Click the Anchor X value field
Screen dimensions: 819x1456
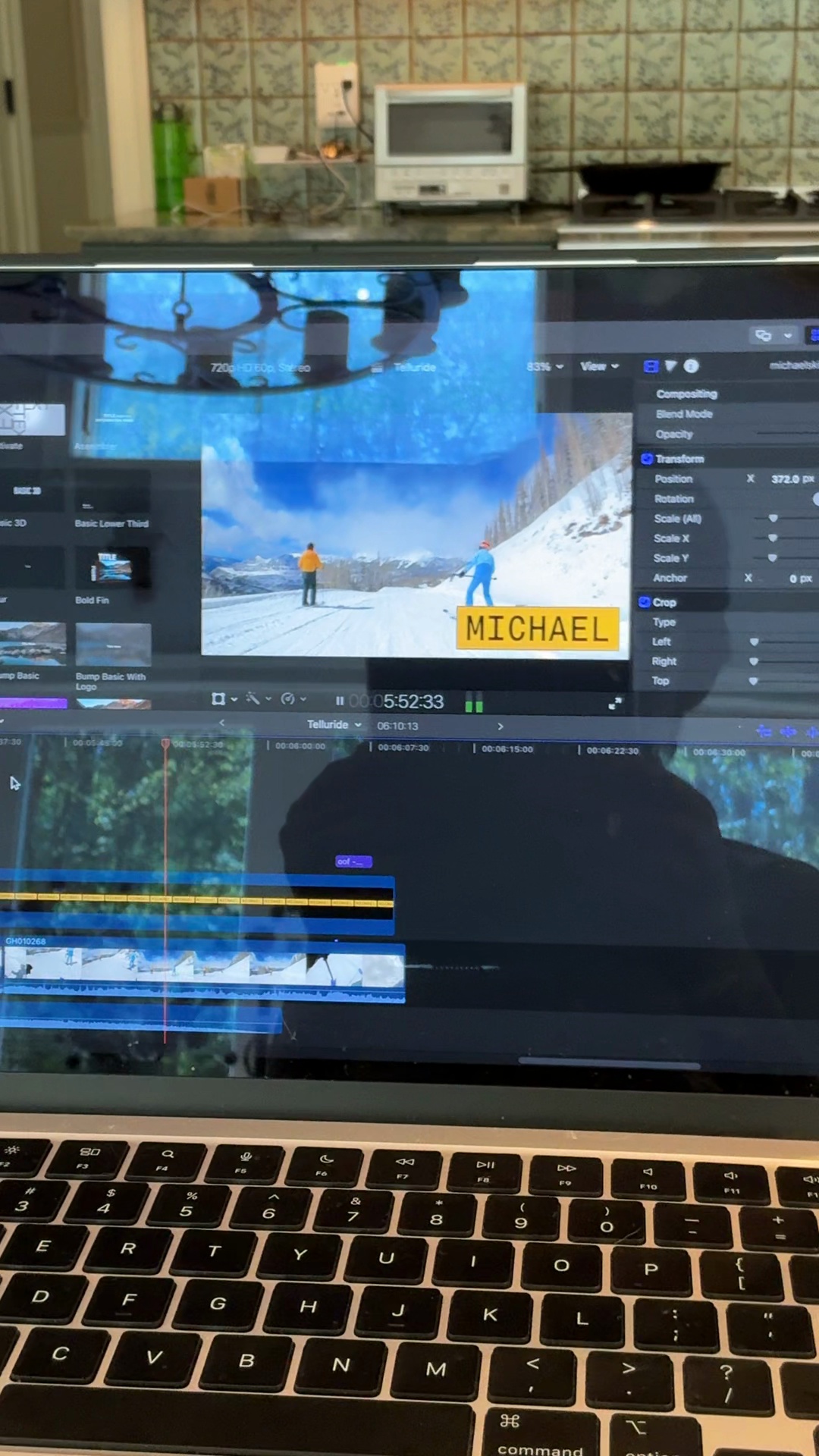800,579
